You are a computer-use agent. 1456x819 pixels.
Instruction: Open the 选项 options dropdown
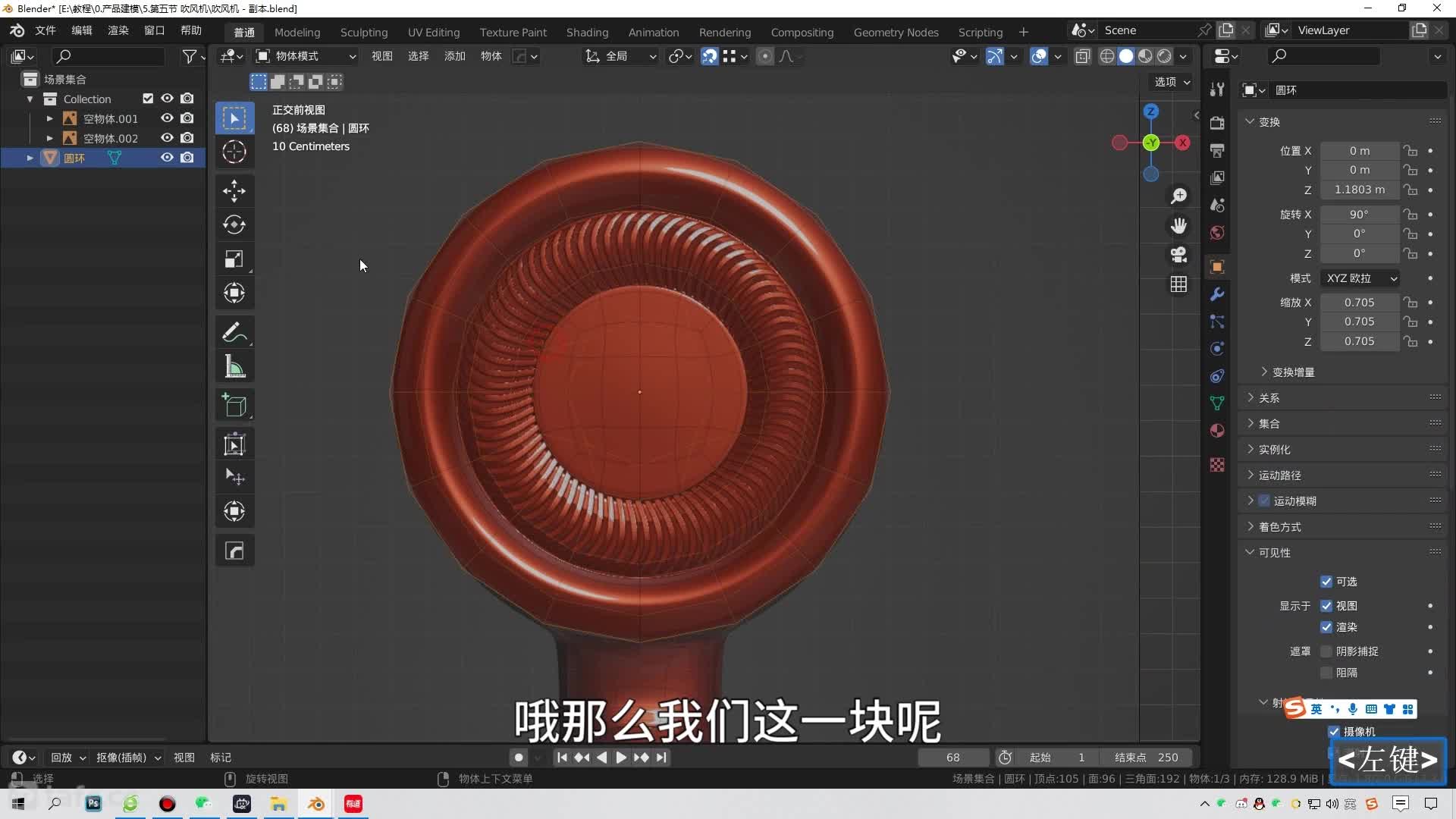click(x=1172, y=82)
